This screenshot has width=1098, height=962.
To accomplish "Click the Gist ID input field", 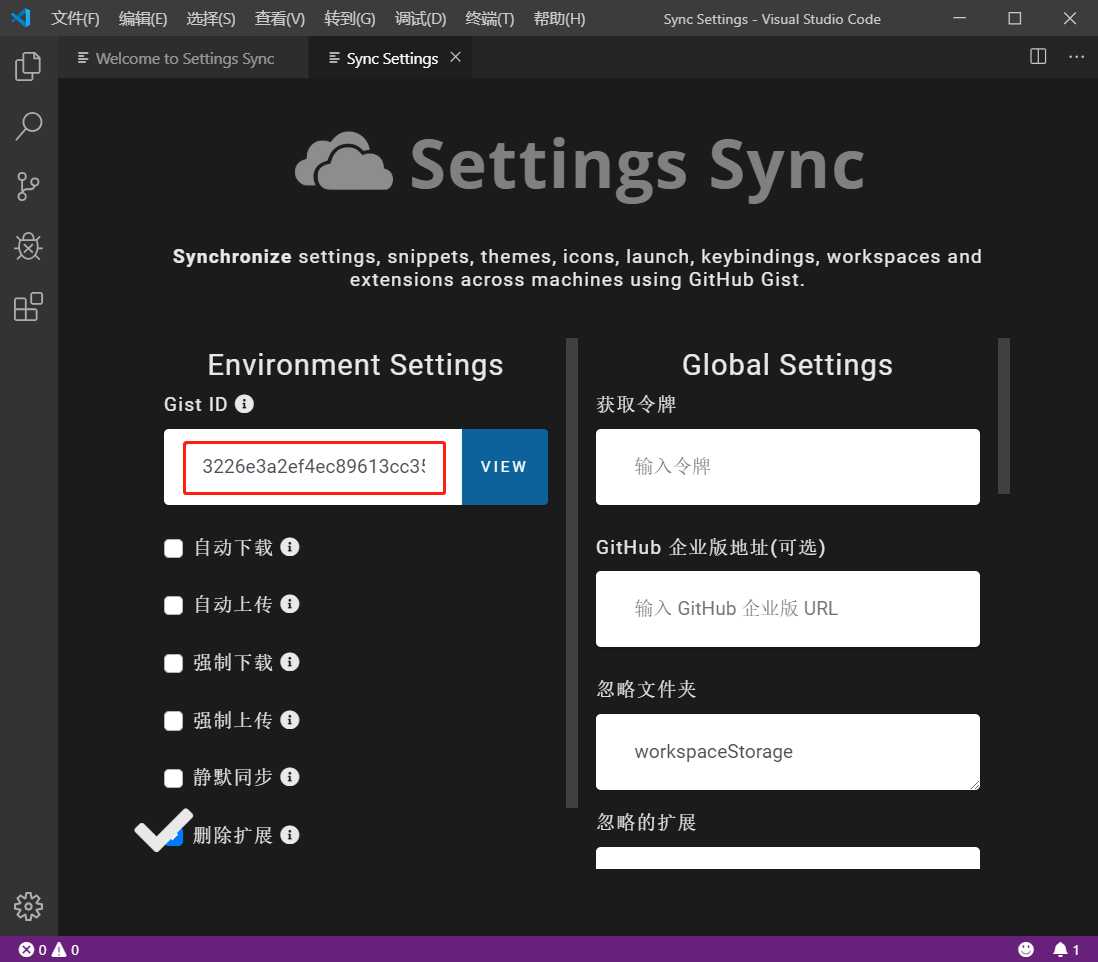I will 313,466.
